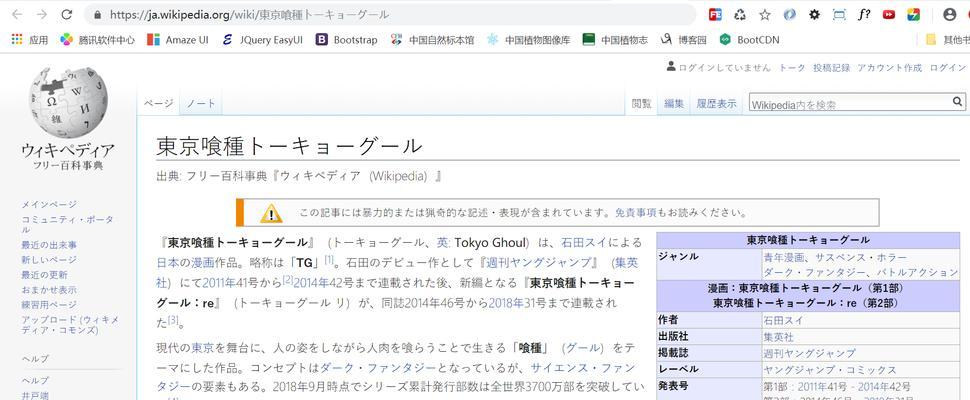
Task: Open the blue swirl extension icon
Action: coord(789,14)
